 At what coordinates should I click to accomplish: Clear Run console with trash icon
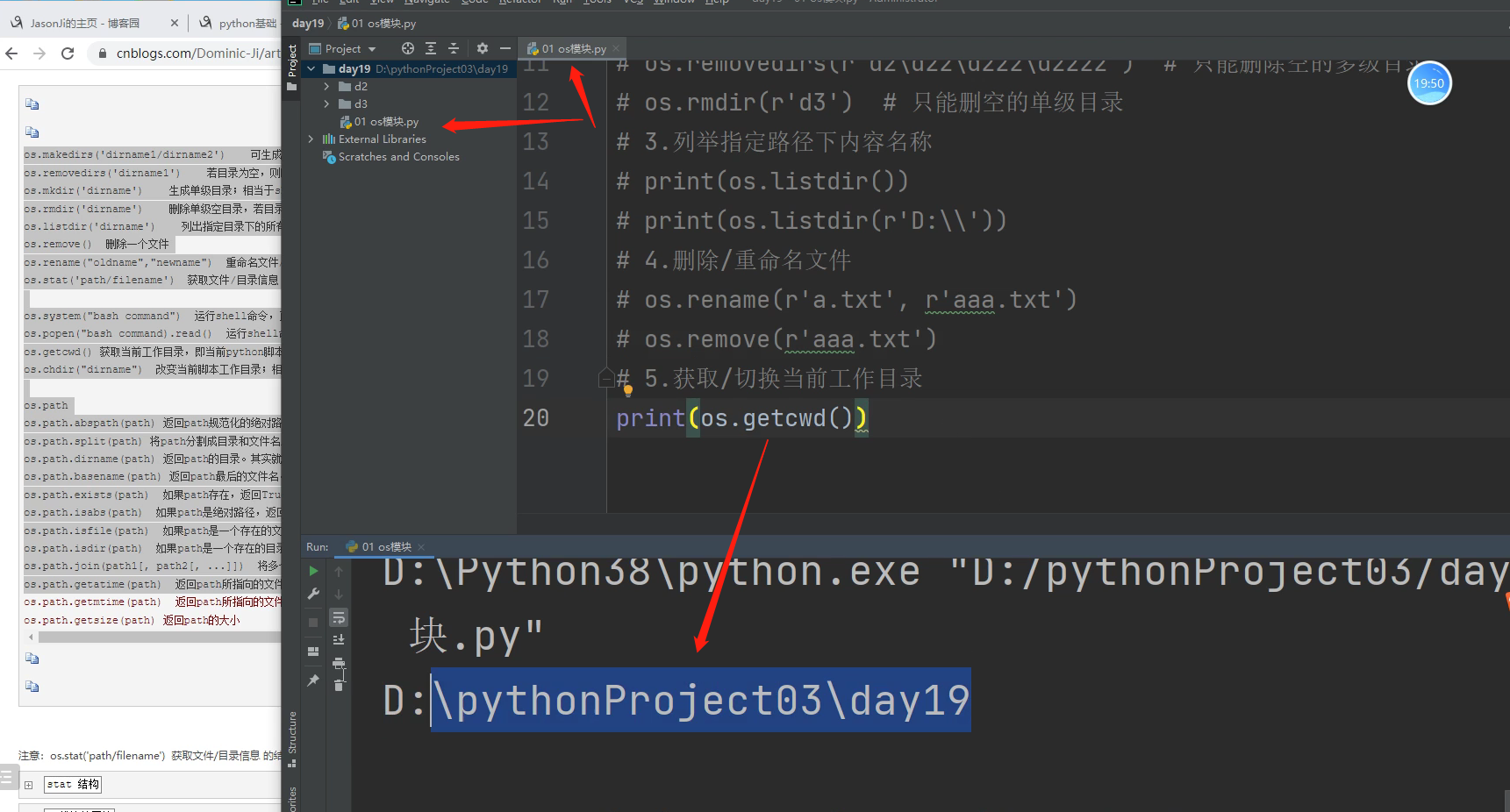point(339,686)
